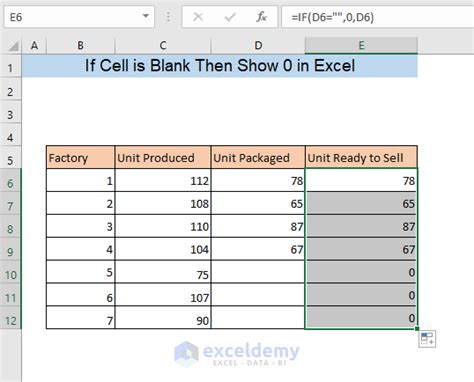474x382 pixels.
Task: Click the three-dot formula bar handle
Action: pos(168,17)
